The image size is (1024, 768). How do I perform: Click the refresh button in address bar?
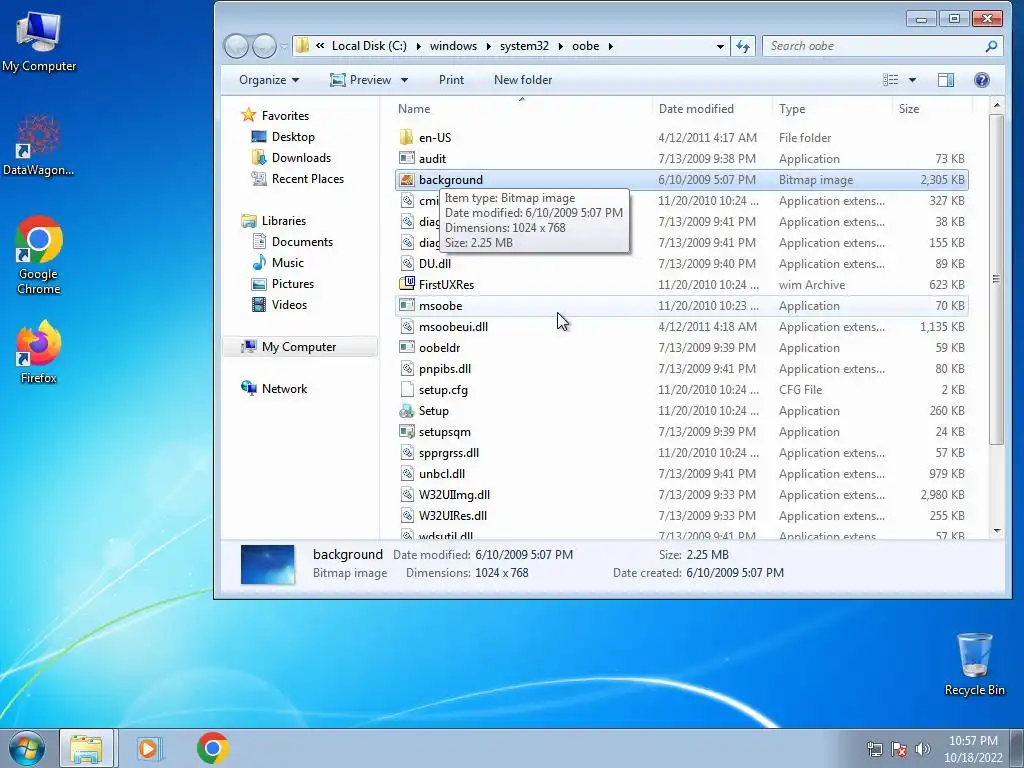pyautogui.click(x=743, y=46)
